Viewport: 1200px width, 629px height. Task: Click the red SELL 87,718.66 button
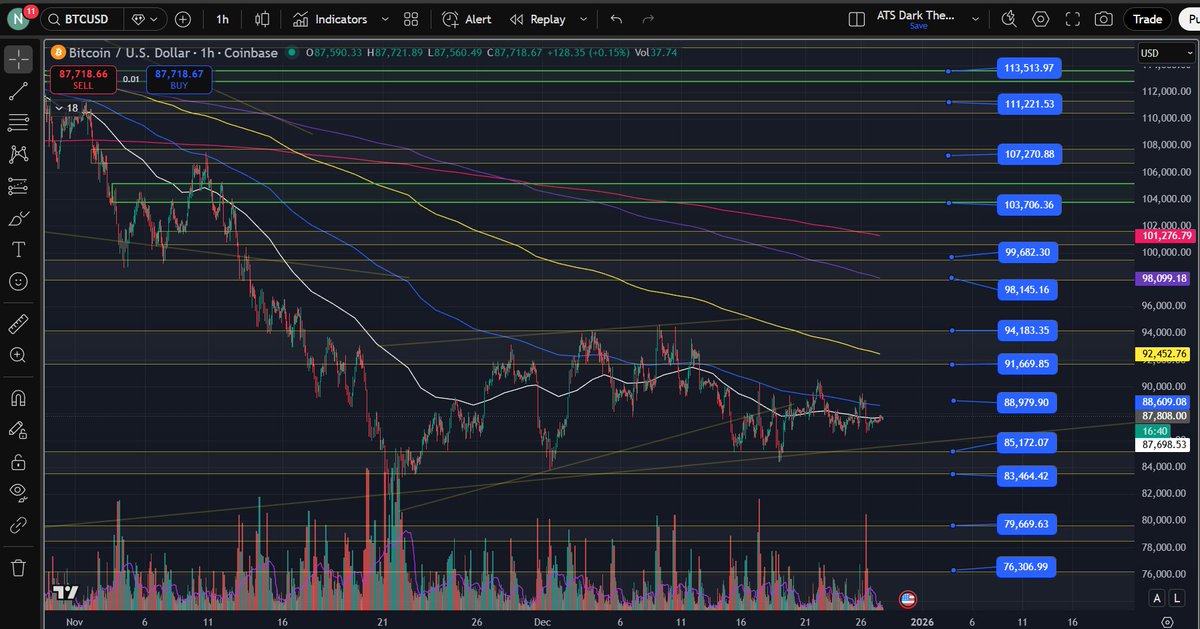tap(83, 79)
